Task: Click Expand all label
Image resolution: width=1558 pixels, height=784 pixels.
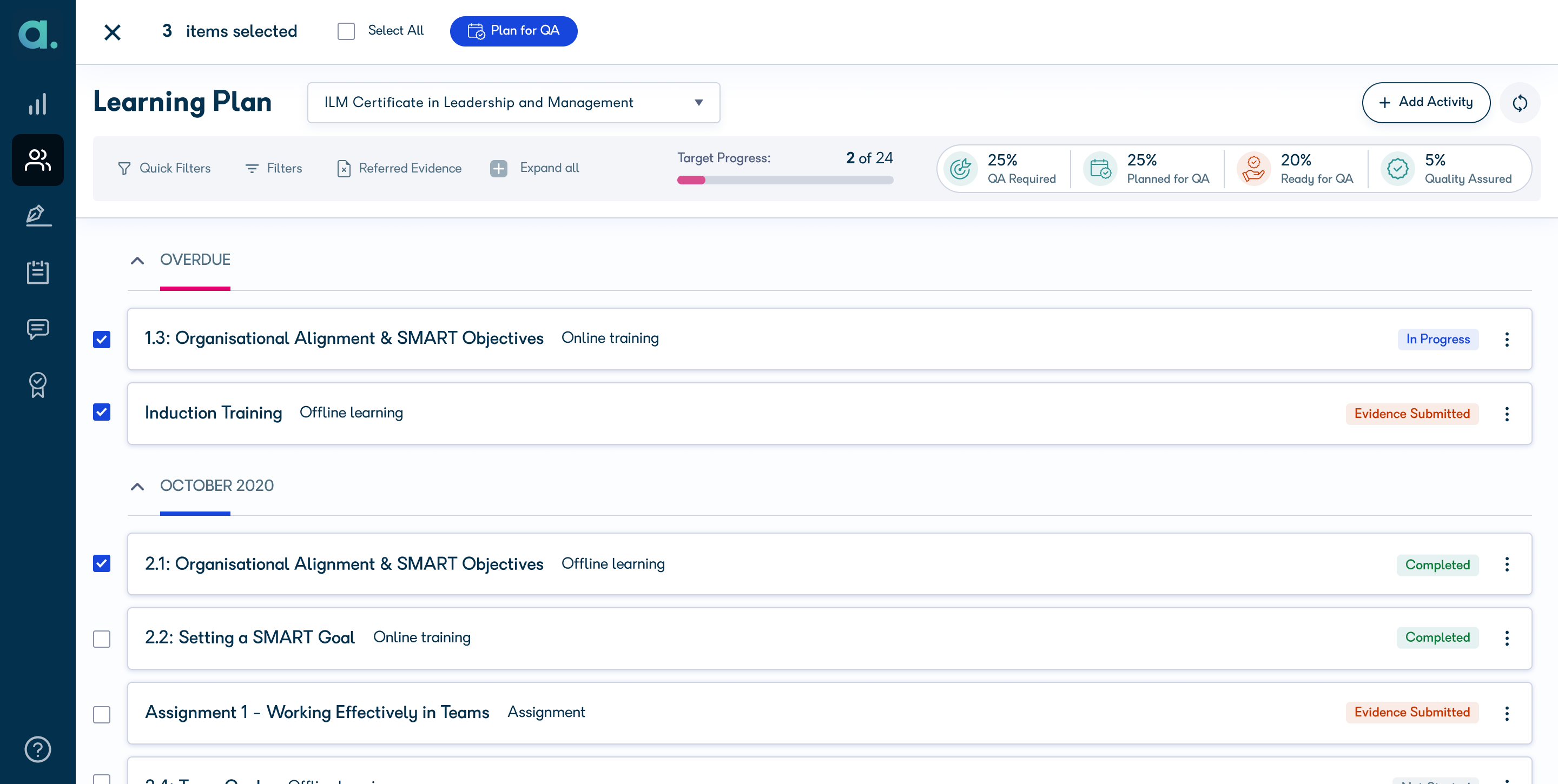Action: click(x=549, y=168)
